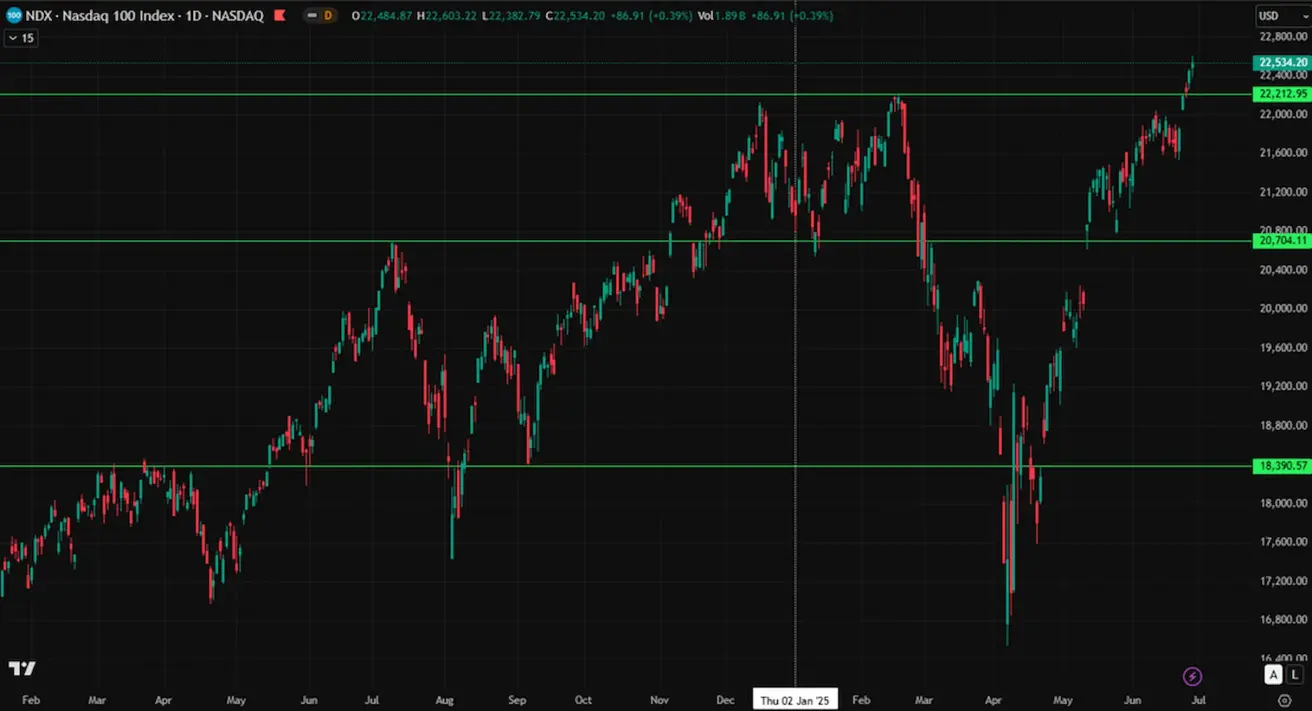The width and height of the screenshot is (1312, 711).
Task: Click the 22,800.00 price scale label
Action: 1283,37
